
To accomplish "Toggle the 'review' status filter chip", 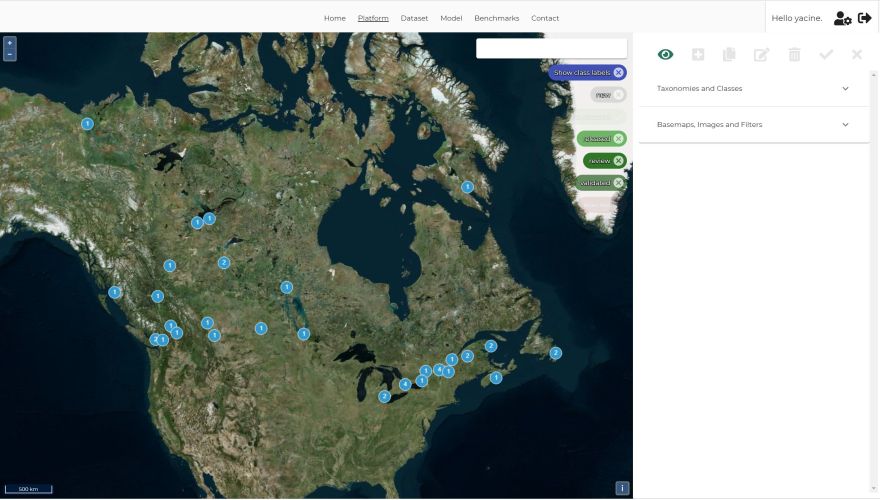I will pyautogui.click(x=604, y=161).
